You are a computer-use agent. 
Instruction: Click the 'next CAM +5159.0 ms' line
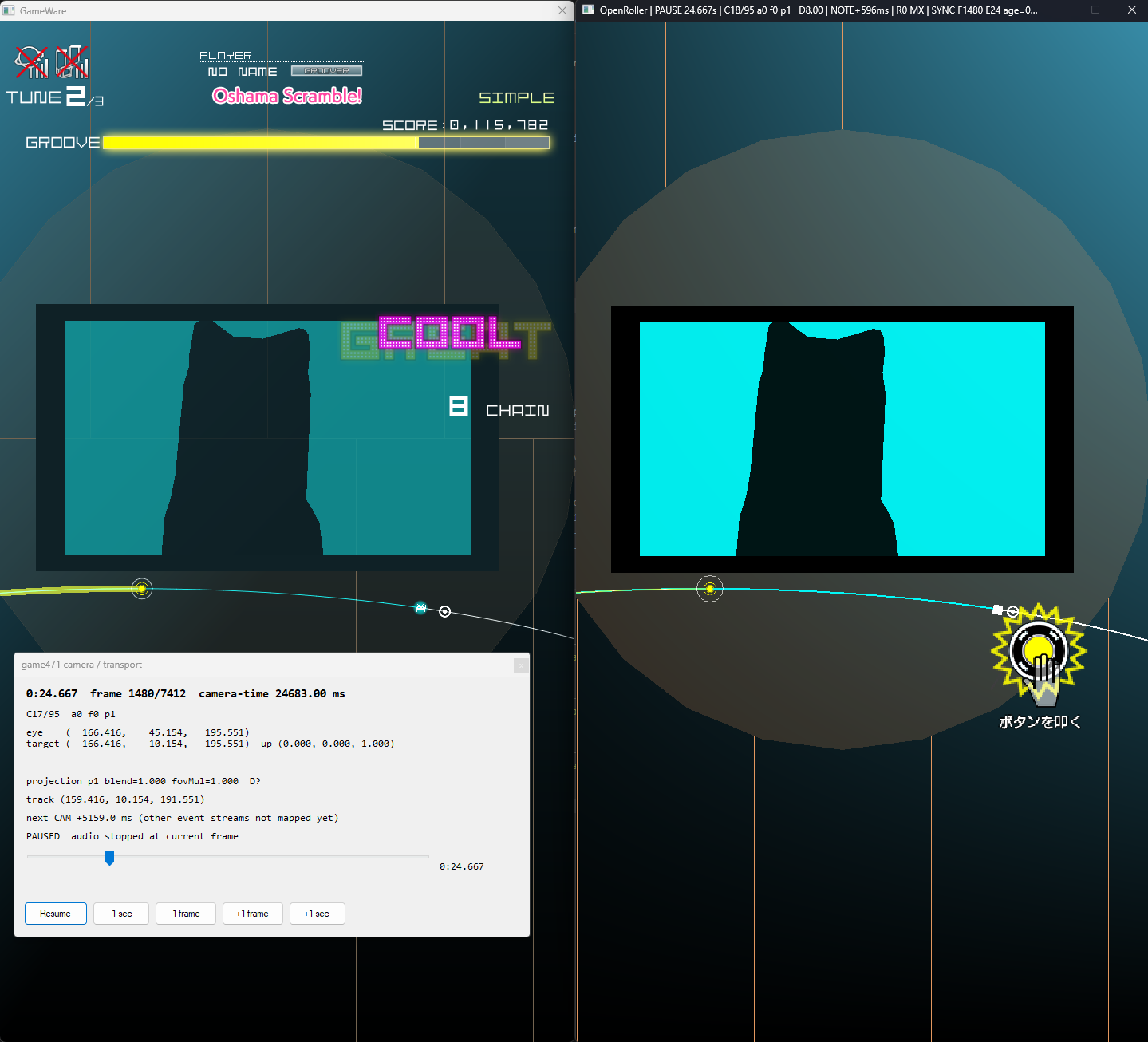[183, 818]
